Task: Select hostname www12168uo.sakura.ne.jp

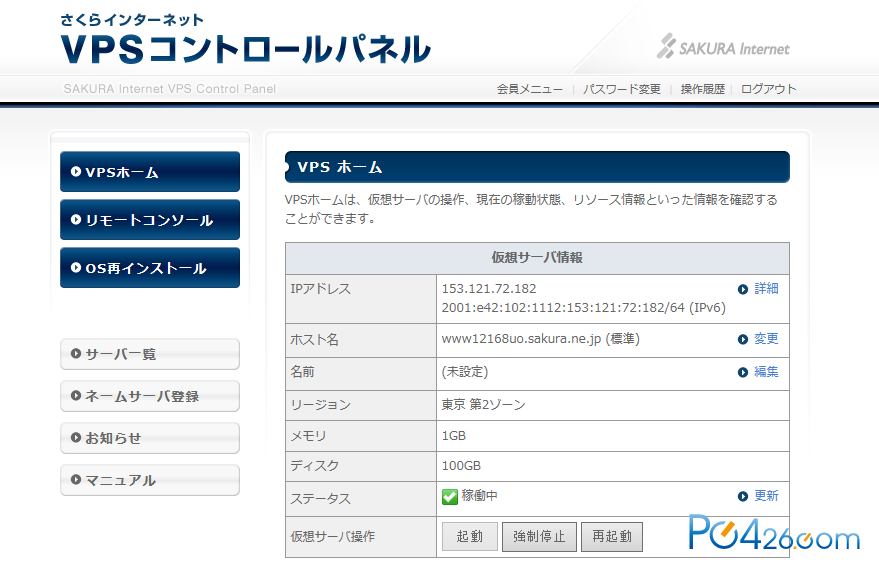Action: tap(521, 339)
